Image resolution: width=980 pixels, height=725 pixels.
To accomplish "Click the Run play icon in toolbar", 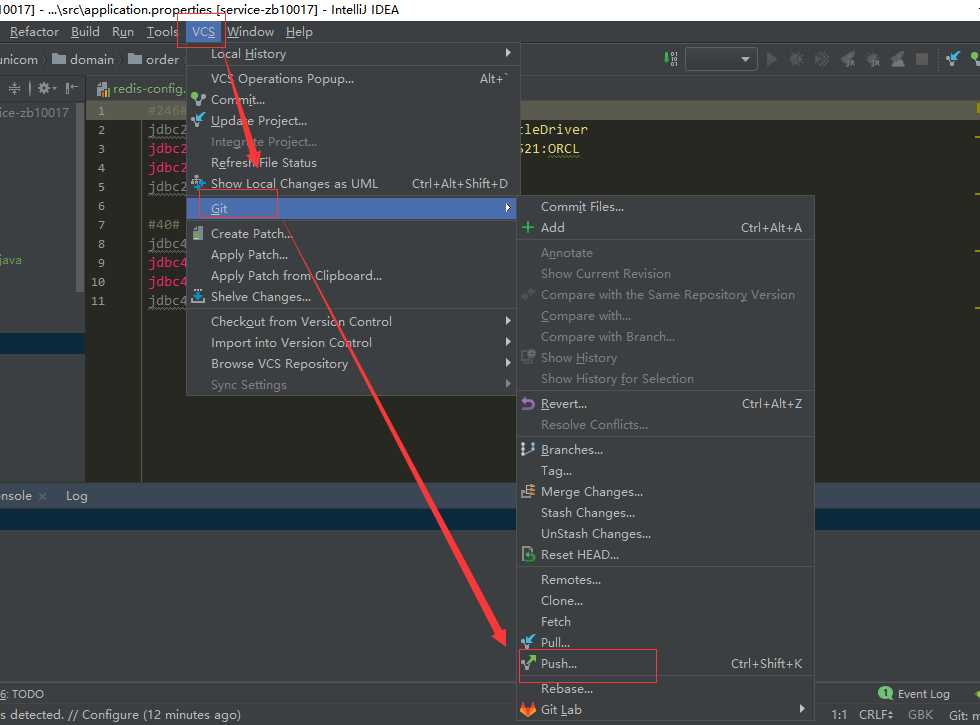I will [x=771, y=59].
